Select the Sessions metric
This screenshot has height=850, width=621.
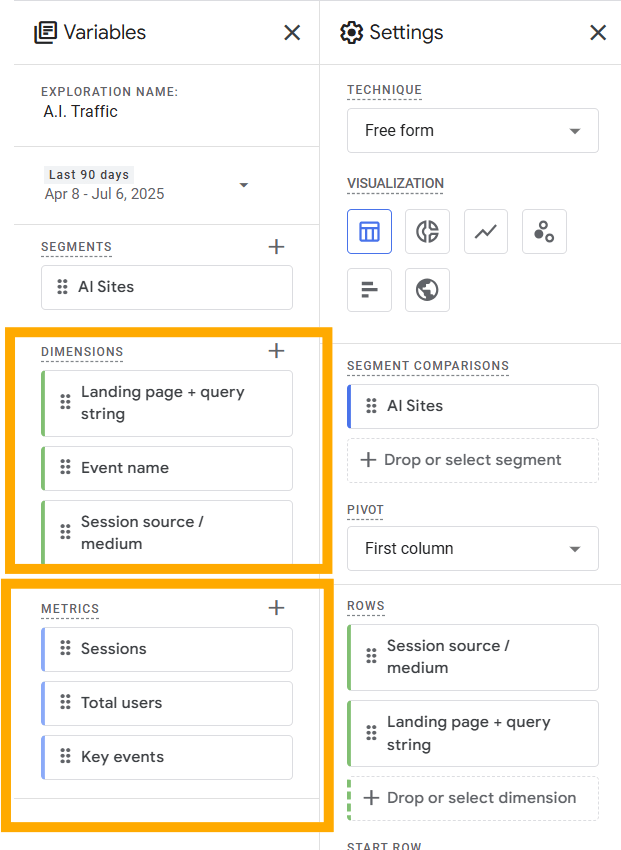(166, 649)
